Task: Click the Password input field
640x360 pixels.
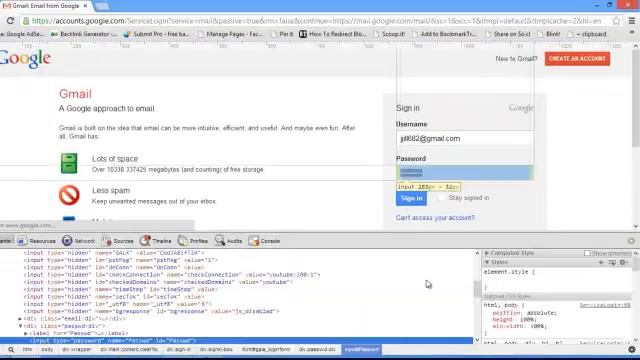Action: pos(464,173)
